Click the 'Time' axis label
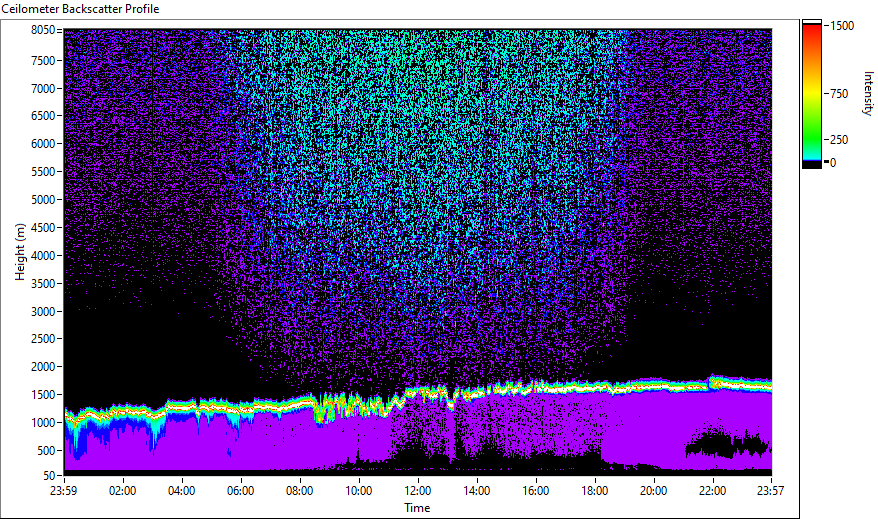The width and height of the screenshot is (878, 519). (417, 508)
